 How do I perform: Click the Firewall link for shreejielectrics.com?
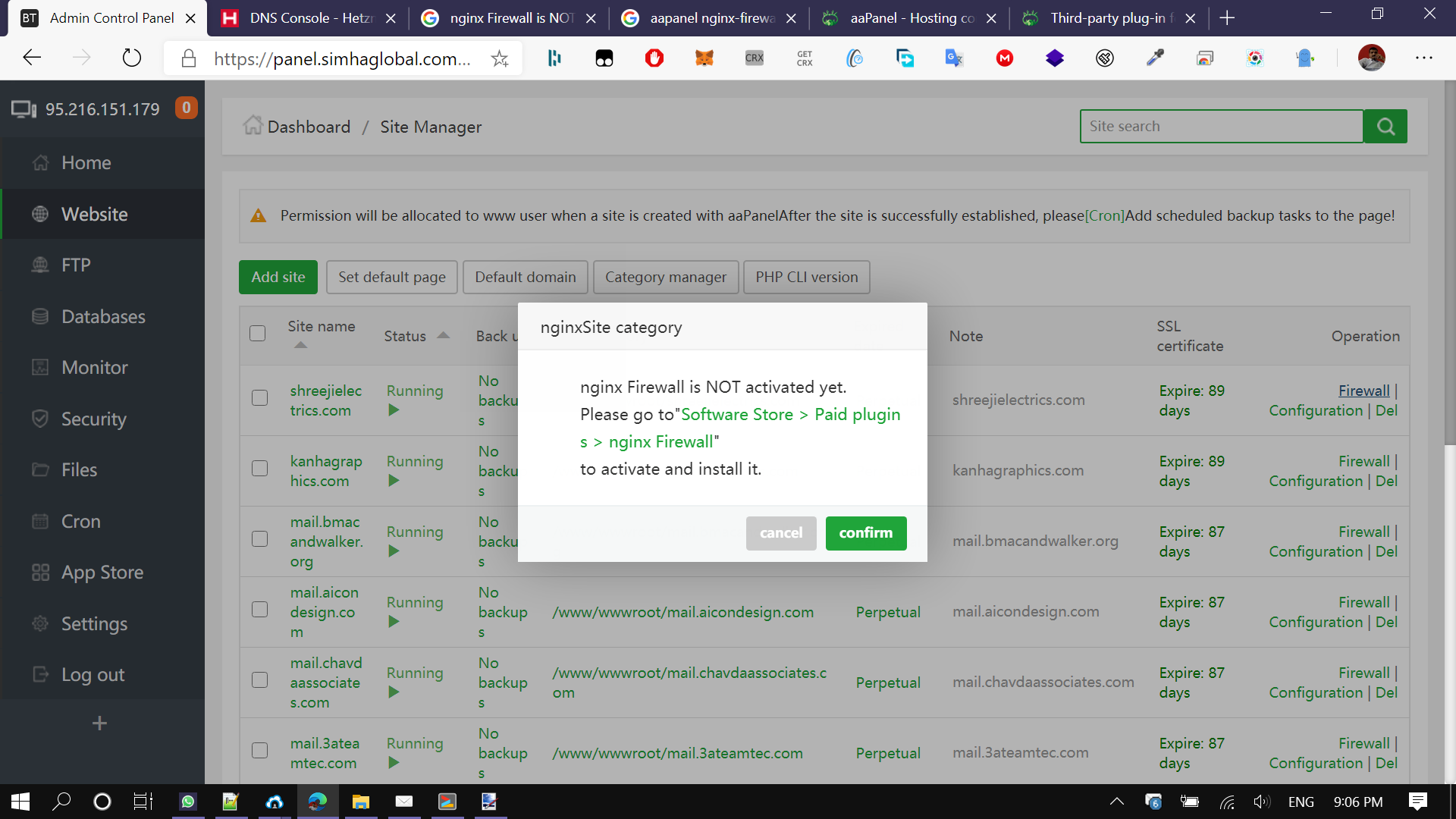click(x=1363, y=391)
